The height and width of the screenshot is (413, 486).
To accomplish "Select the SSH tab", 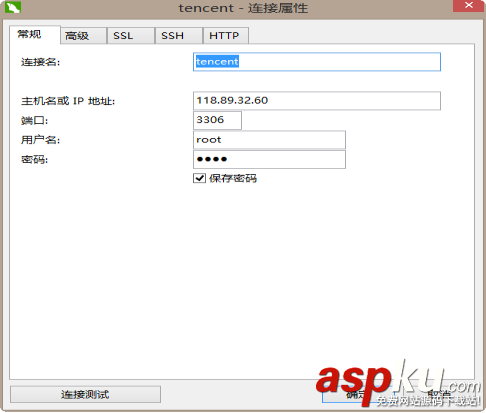I will (179, 36).
